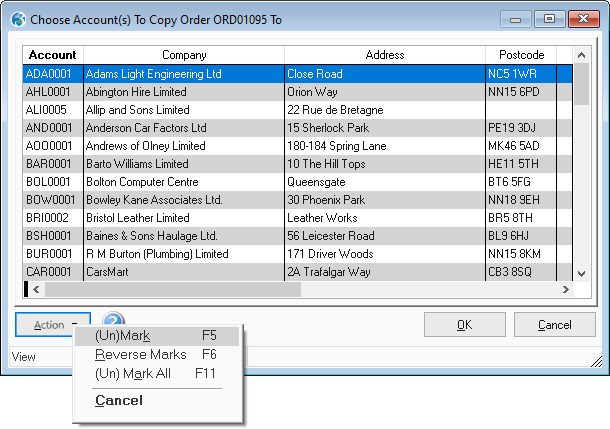The height and width of the screenshot is (429, 610).
Task: Click the Address column header
Action: coord(384,55)
